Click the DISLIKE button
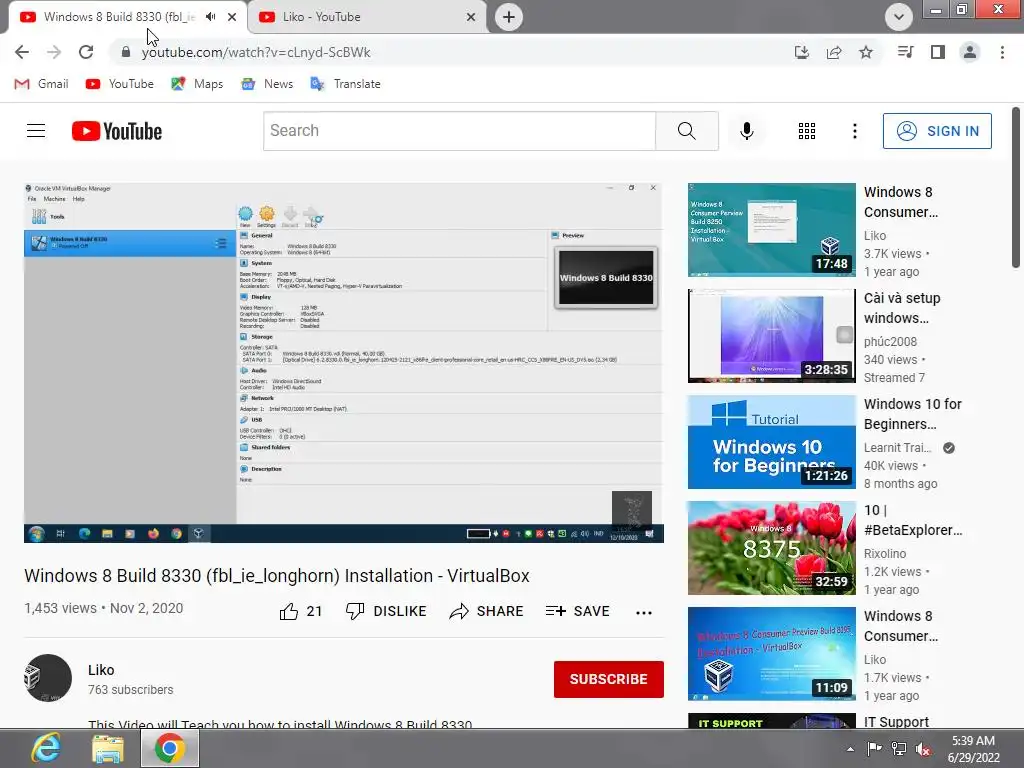 (386, 611)
